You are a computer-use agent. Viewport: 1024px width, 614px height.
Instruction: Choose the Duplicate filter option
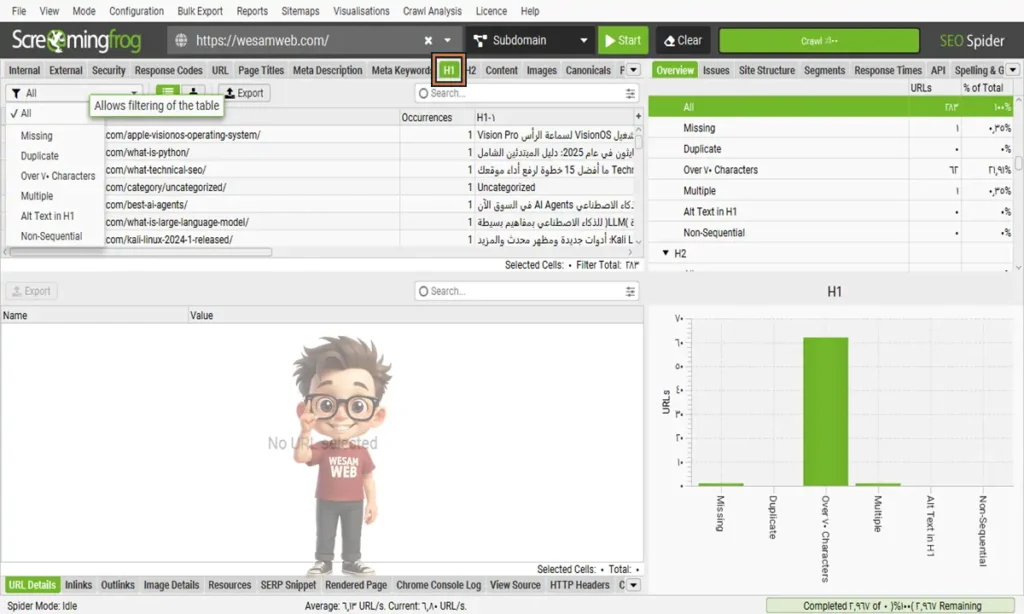point(40,156)
